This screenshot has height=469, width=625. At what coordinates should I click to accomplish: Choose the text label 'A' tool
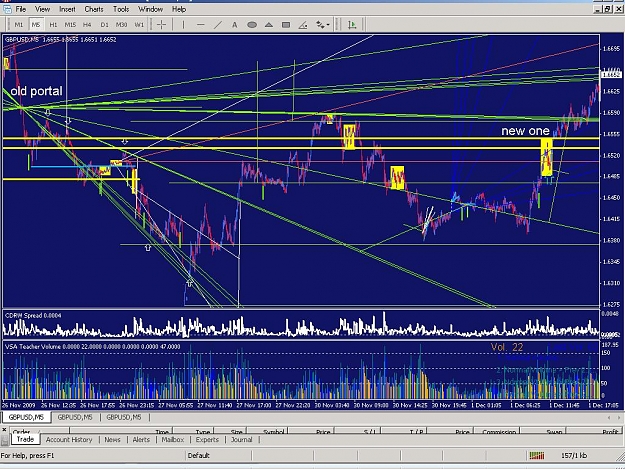(x=234, y=25)
